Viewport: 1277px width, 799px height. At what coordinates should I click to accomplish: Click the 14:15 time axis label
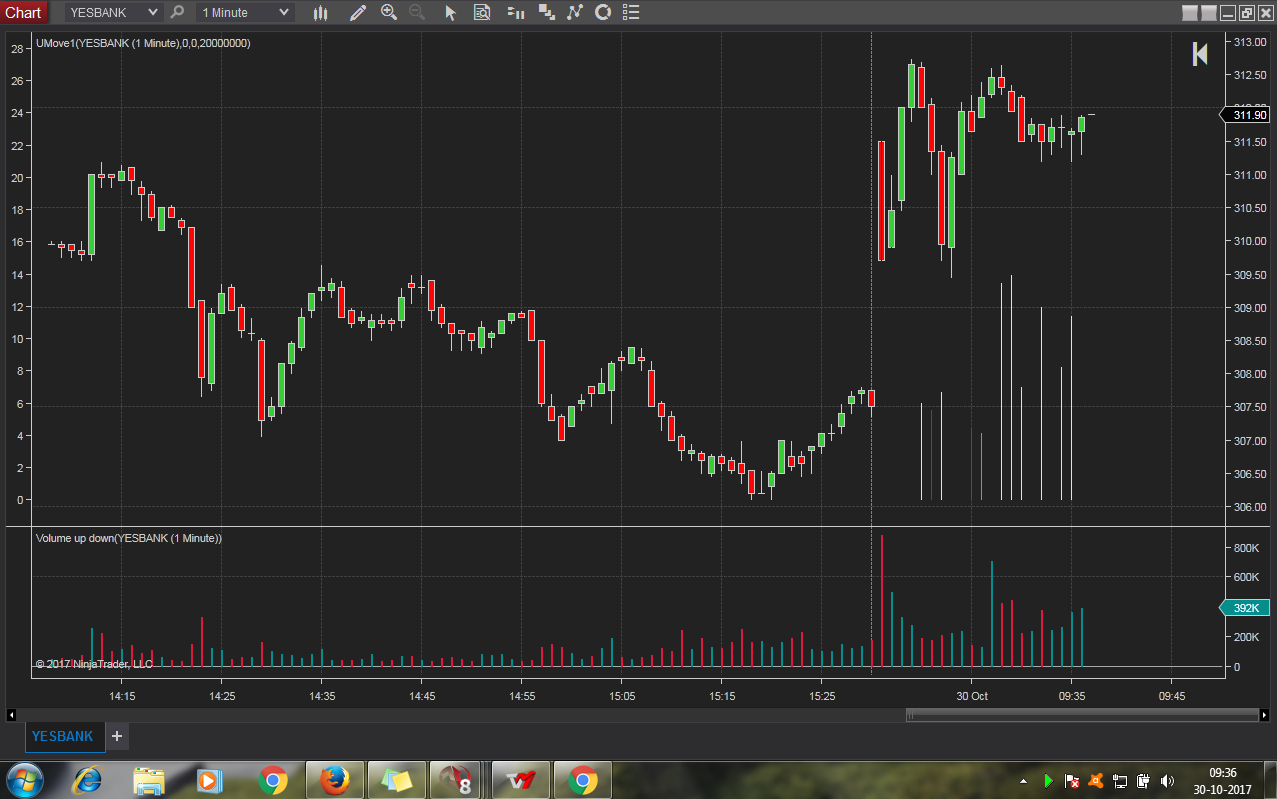(122, 696)
